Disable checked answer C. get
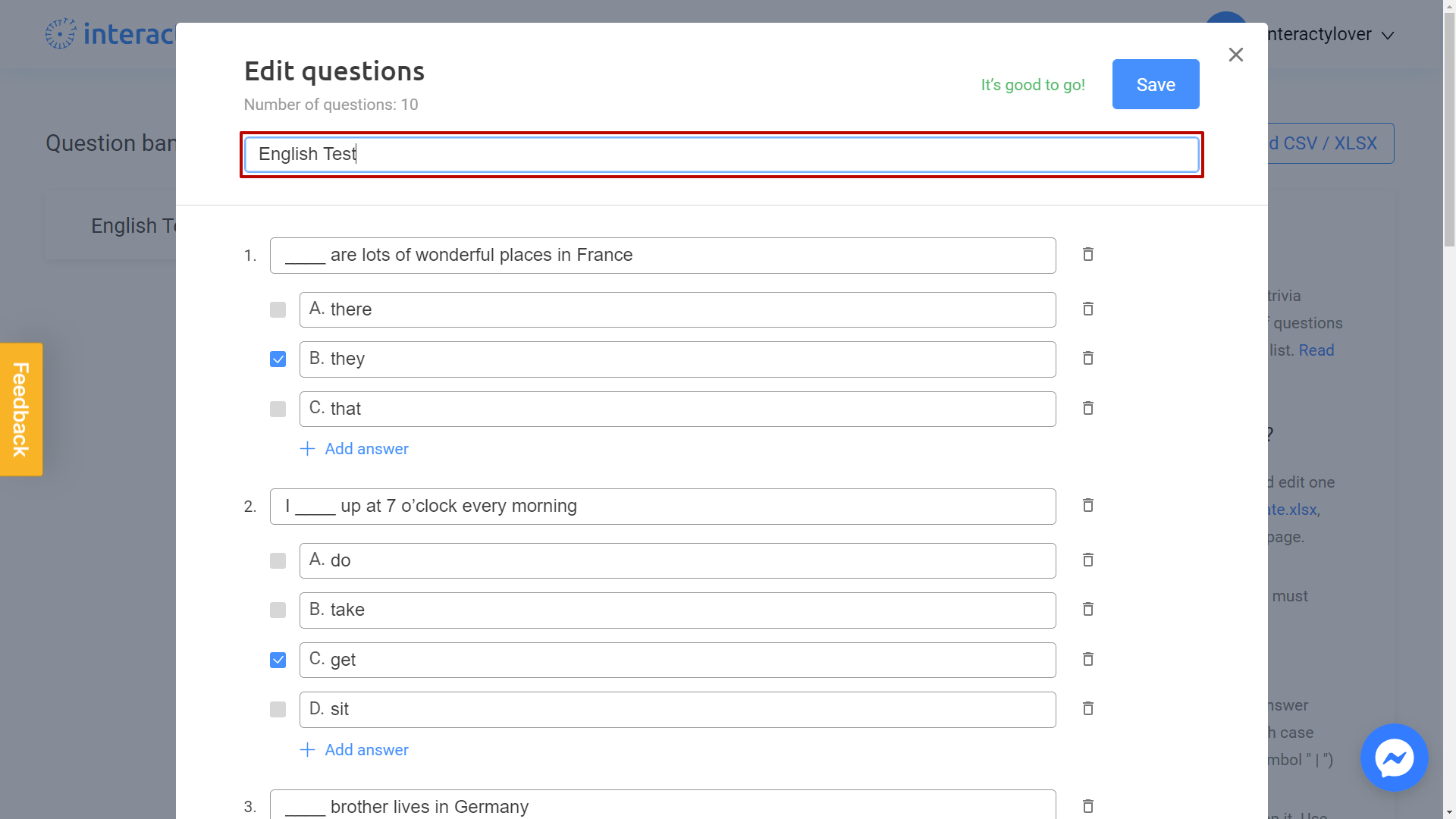The height and width of the screenshot is (819, 1456). click(x=278, y=659)
